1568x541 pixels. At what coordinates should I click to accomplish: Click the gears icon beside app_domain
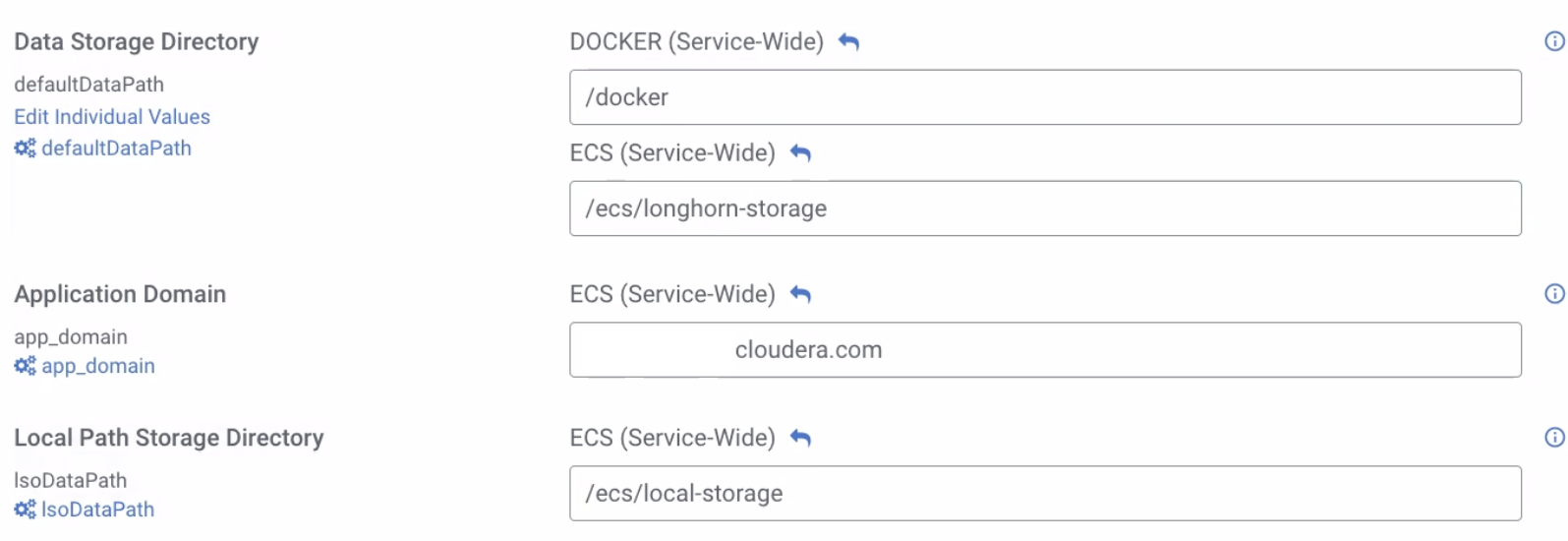point(25,366)
